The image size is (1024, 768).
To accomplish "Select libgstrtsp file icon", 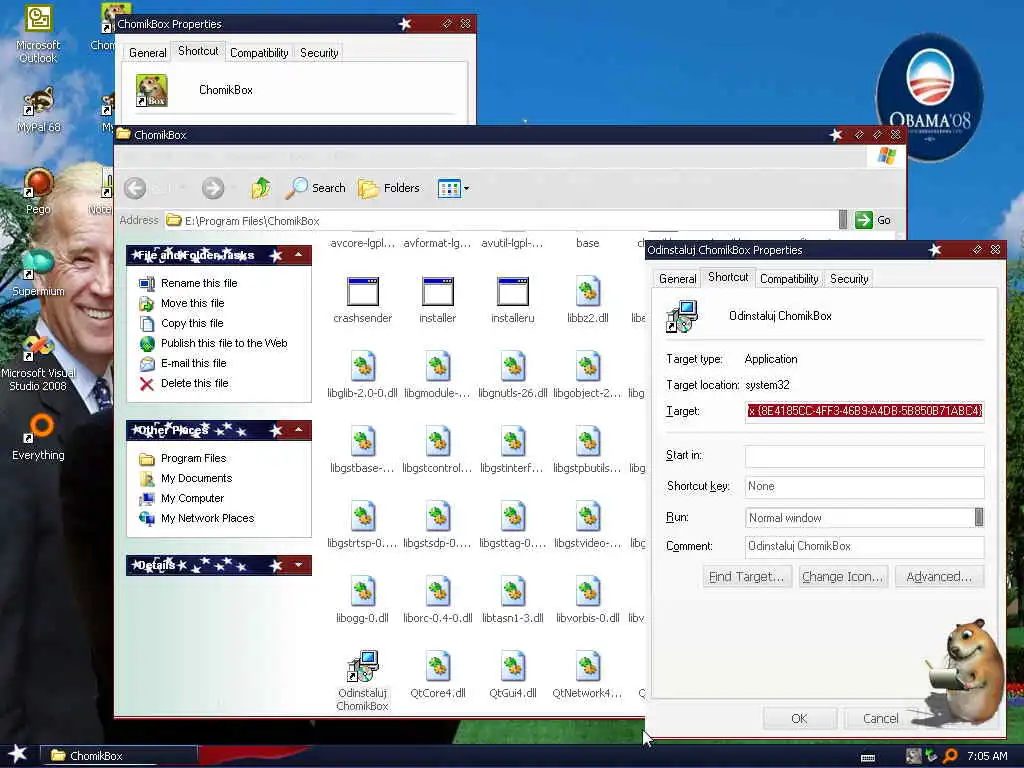I will click(362, 525).
